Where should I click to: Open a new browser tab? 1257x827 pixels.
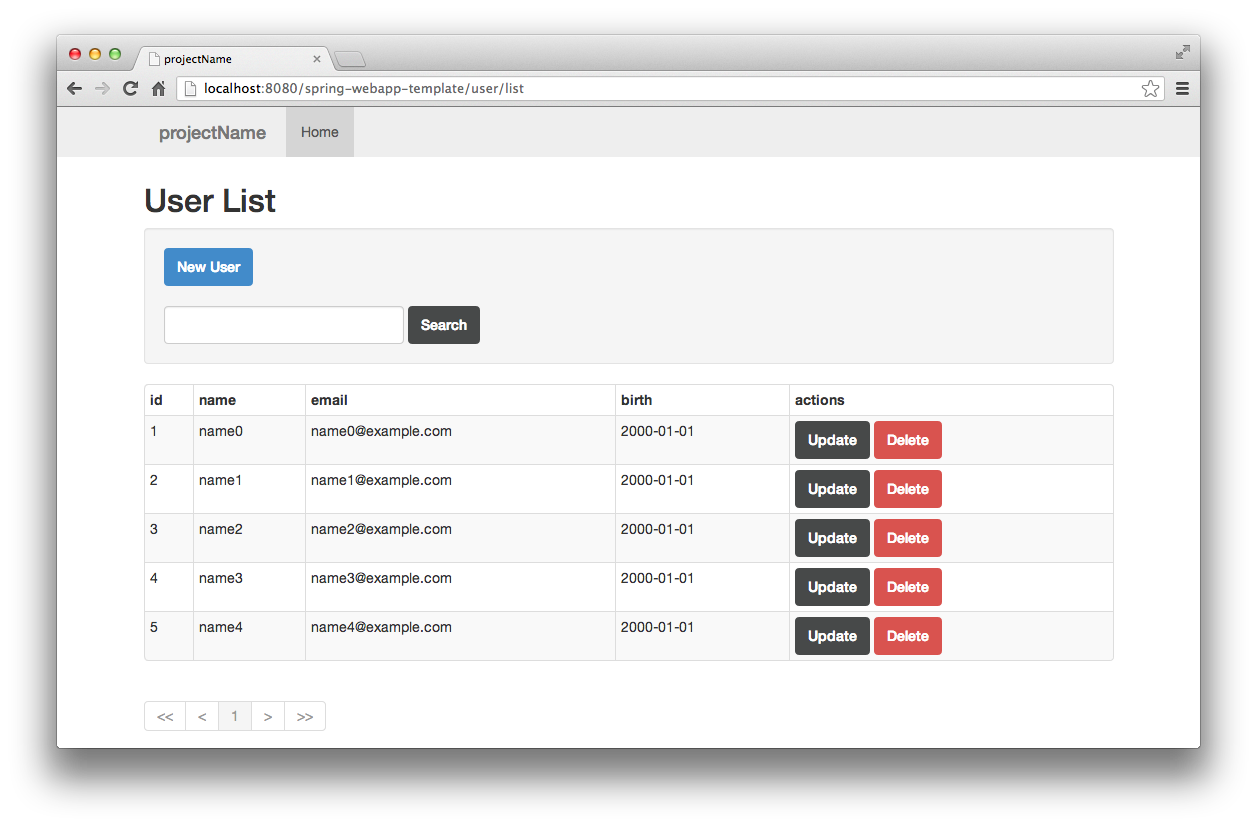(x=350, y=59)
